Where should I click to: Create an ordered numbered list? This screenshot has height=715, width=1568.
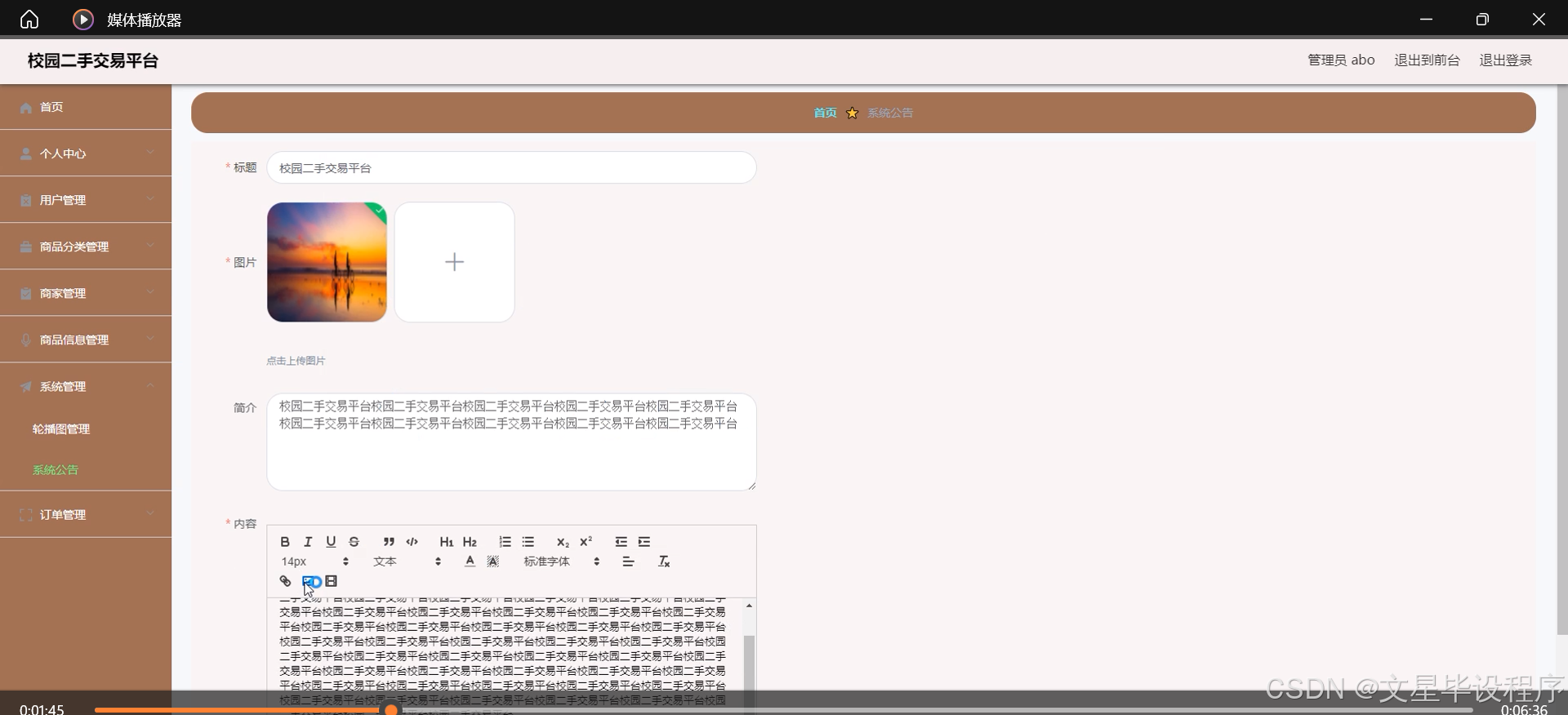click(505, 542)
